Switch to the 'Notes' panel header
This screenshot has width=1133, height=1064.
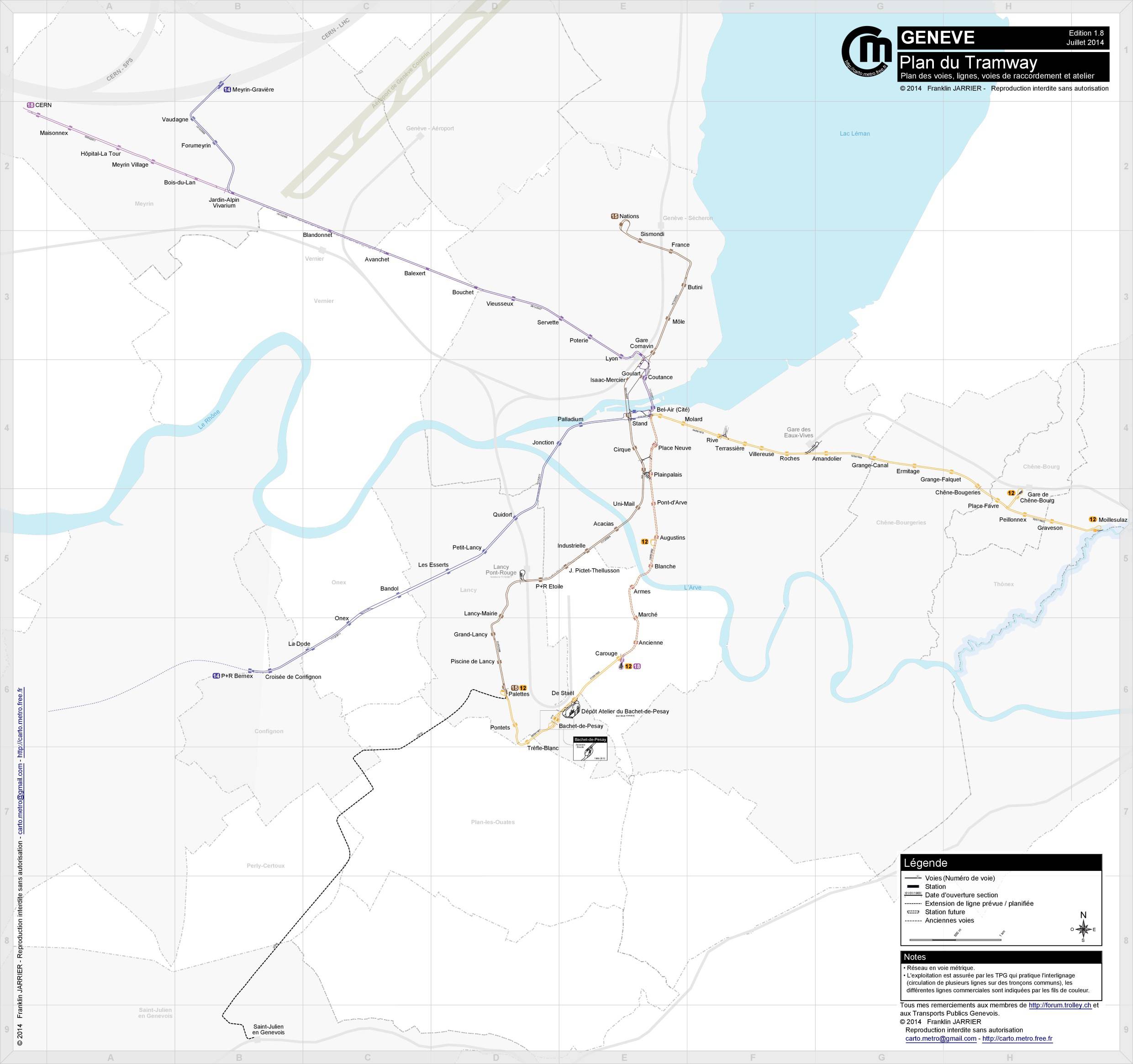[915, 958]
